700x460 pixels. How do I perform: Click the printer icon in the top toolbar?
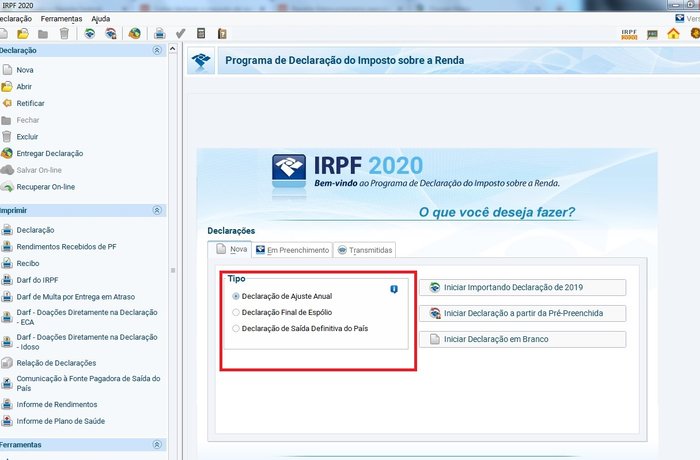click(160, 33)
